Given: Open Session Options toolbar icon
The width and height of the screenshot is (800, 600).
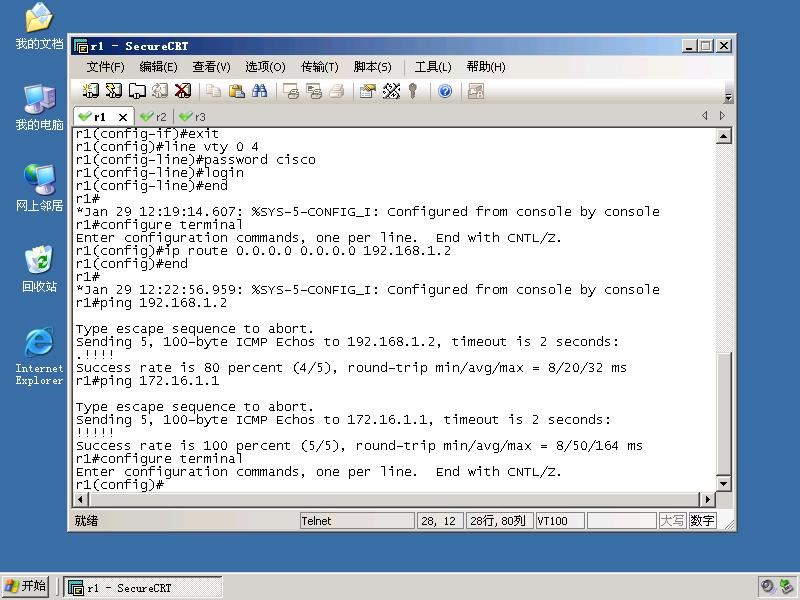Looking at the screenshot, I should (x=367, y=91).
